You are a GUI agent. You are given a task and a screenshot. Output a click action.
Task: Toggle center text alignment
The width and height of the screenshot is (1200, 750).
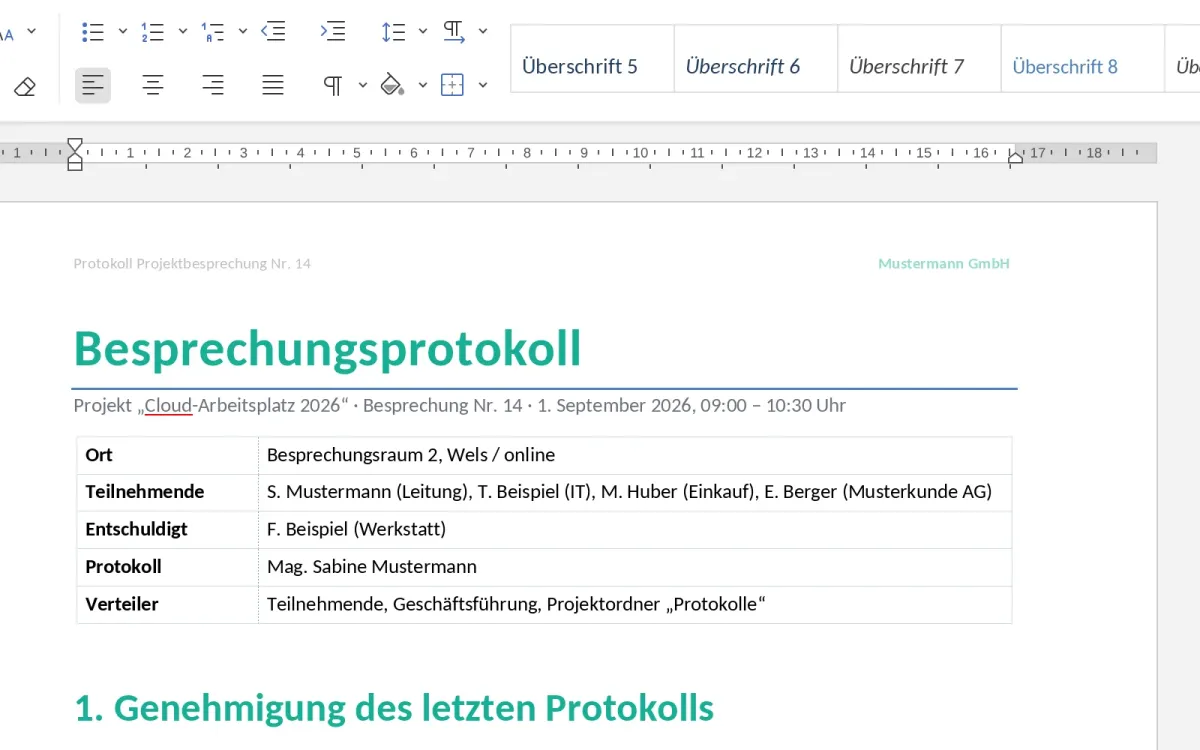152,86
